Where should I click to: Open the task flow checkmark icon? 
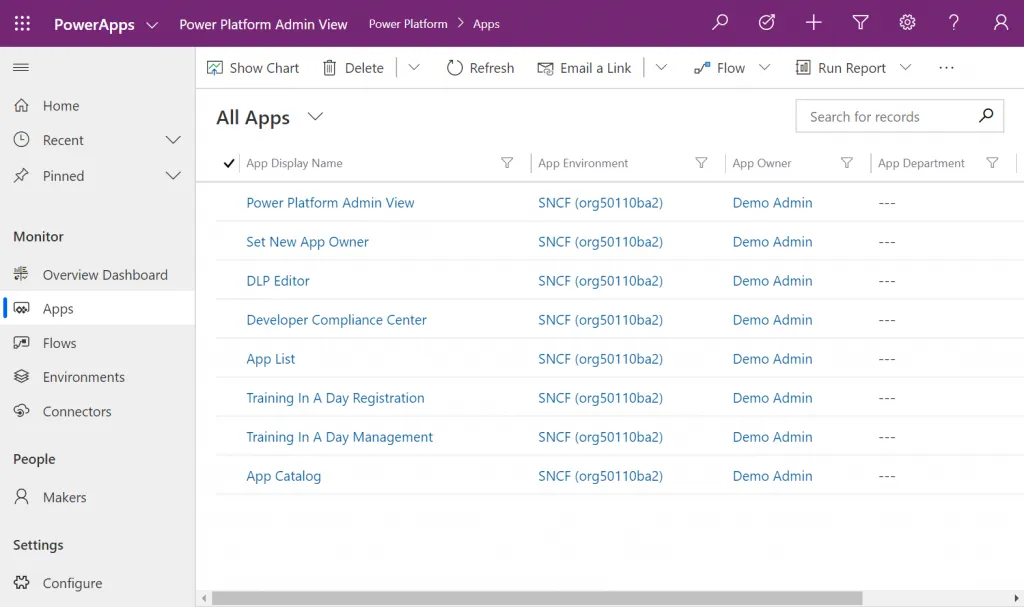[767, 23]
